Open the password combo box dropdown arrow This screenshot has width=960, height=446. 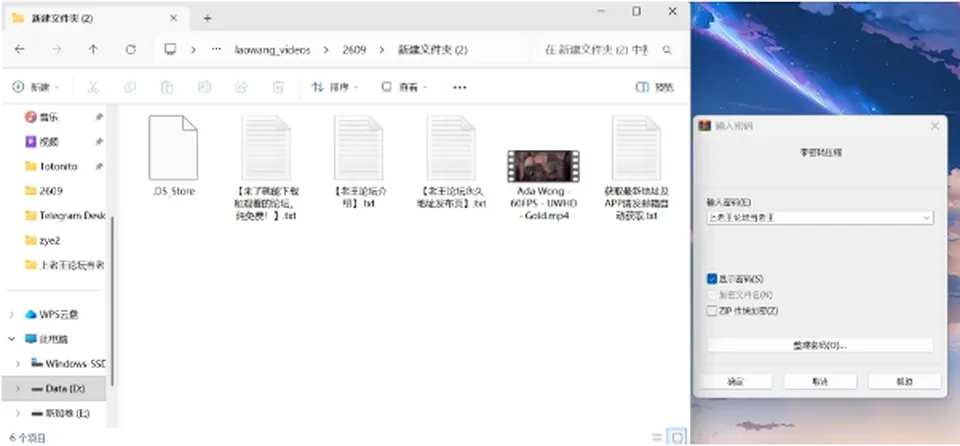(x=926, y=217)
